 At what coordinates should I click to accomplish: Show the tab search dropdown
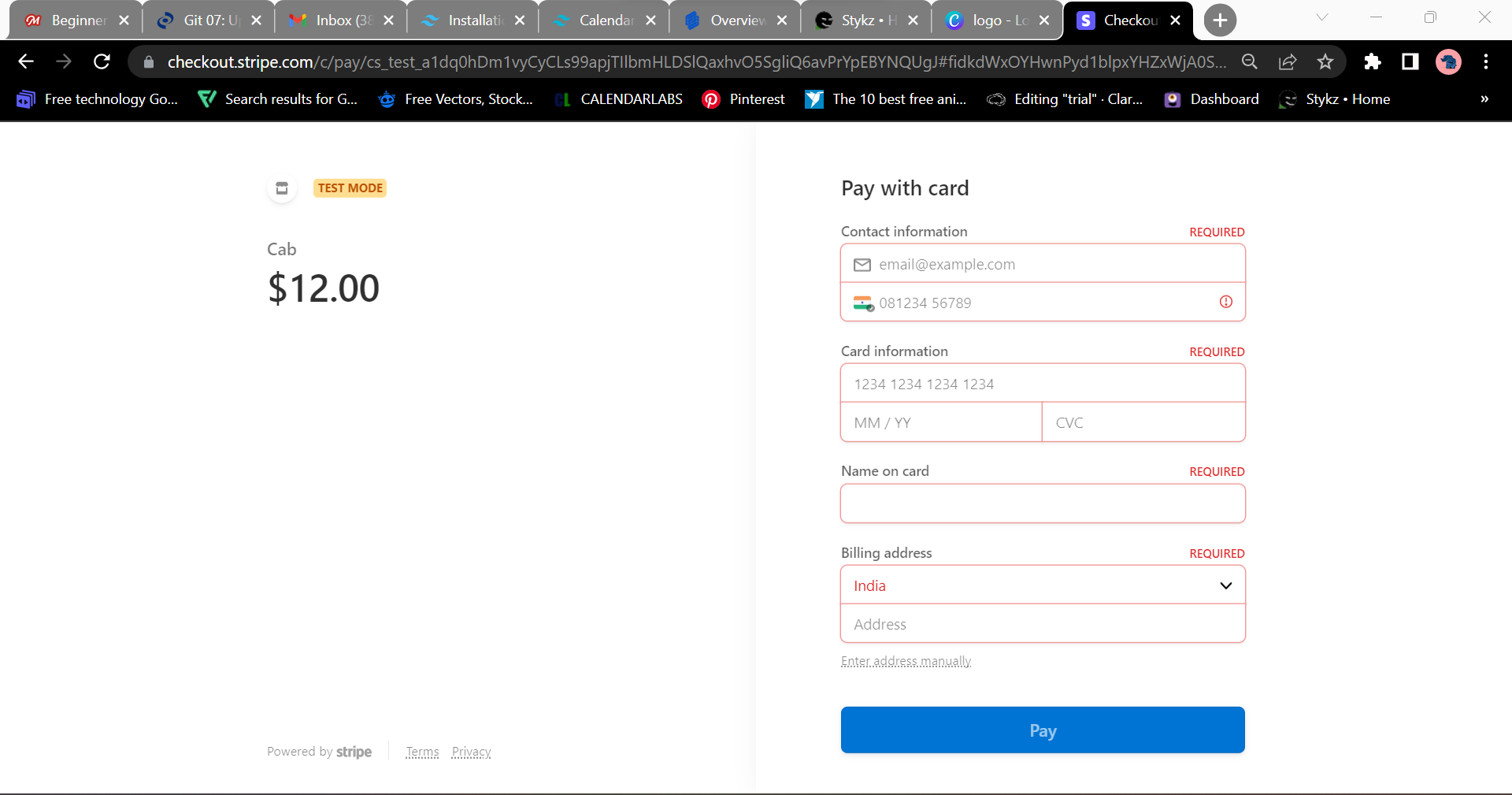click(x=1322, y=17)
